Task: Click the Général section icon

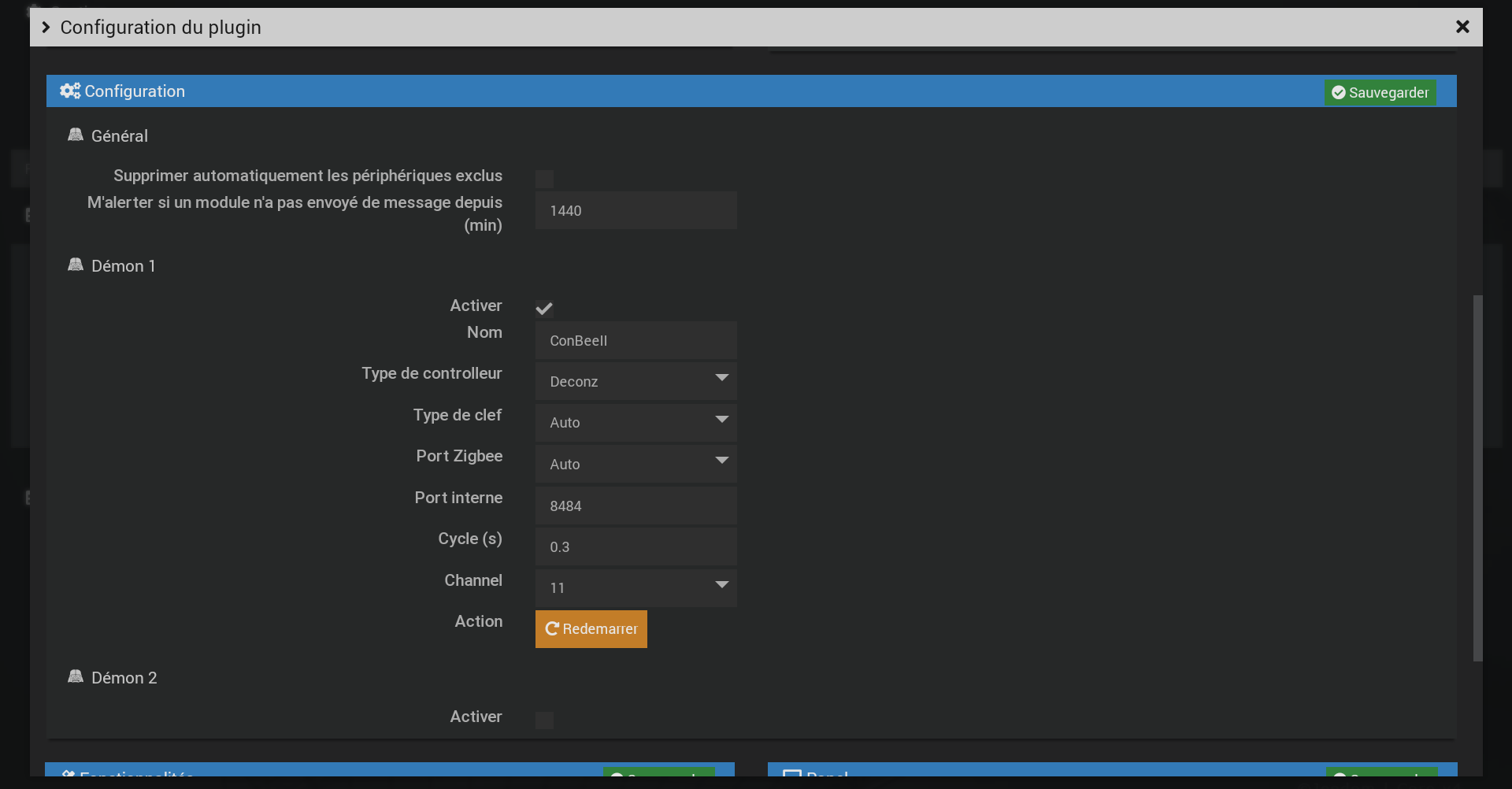Action: (76, 135)
